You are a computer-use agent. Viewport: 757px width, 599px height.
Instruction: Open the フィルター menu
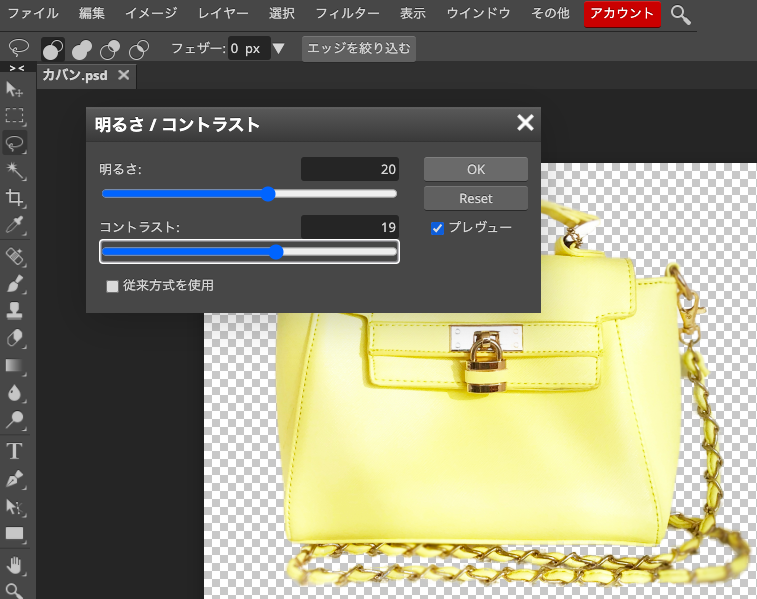point(348,14)
